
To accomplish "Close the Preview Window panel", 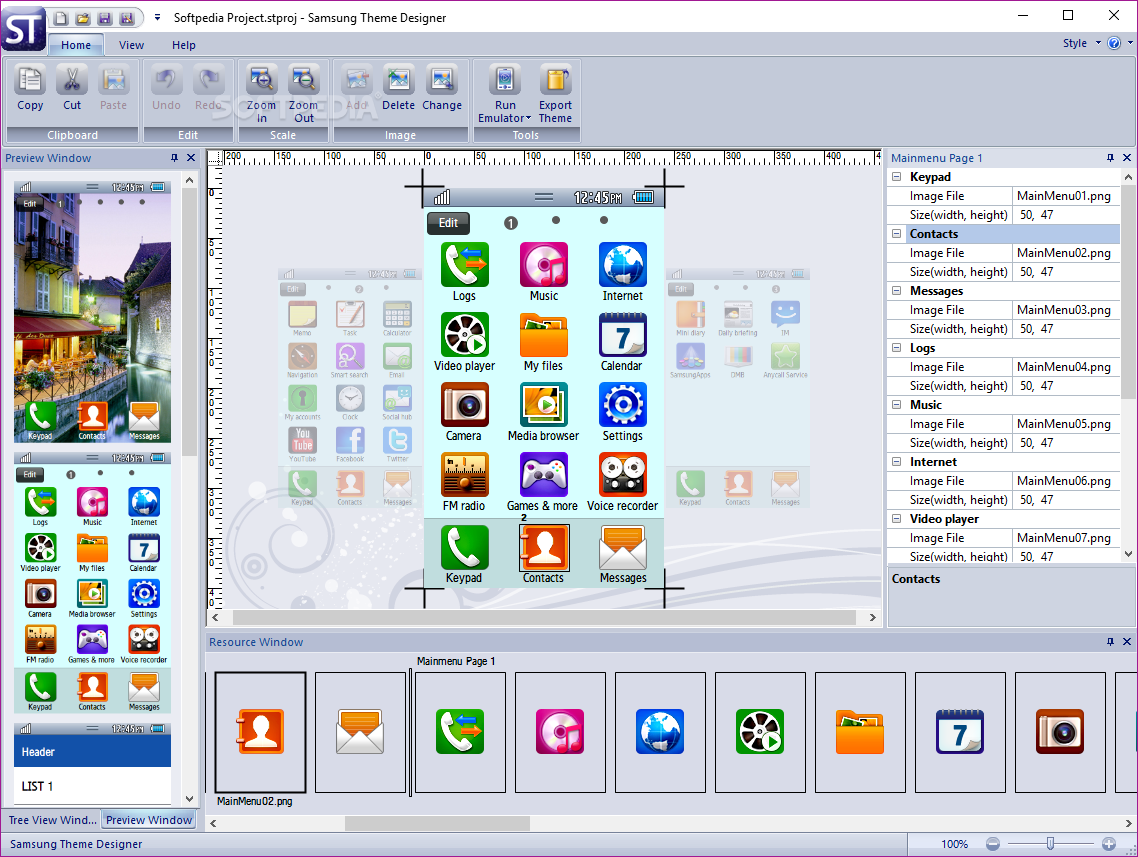I will click(x=191, y=157).
